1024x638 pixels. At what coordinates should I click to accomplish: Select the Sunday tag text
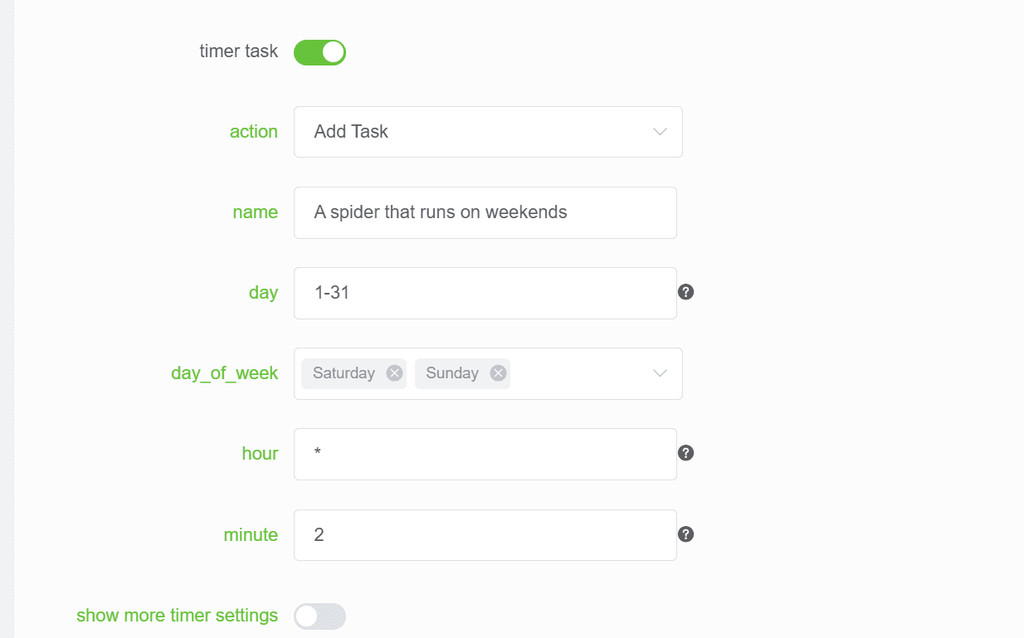click(x=452, y=373)
